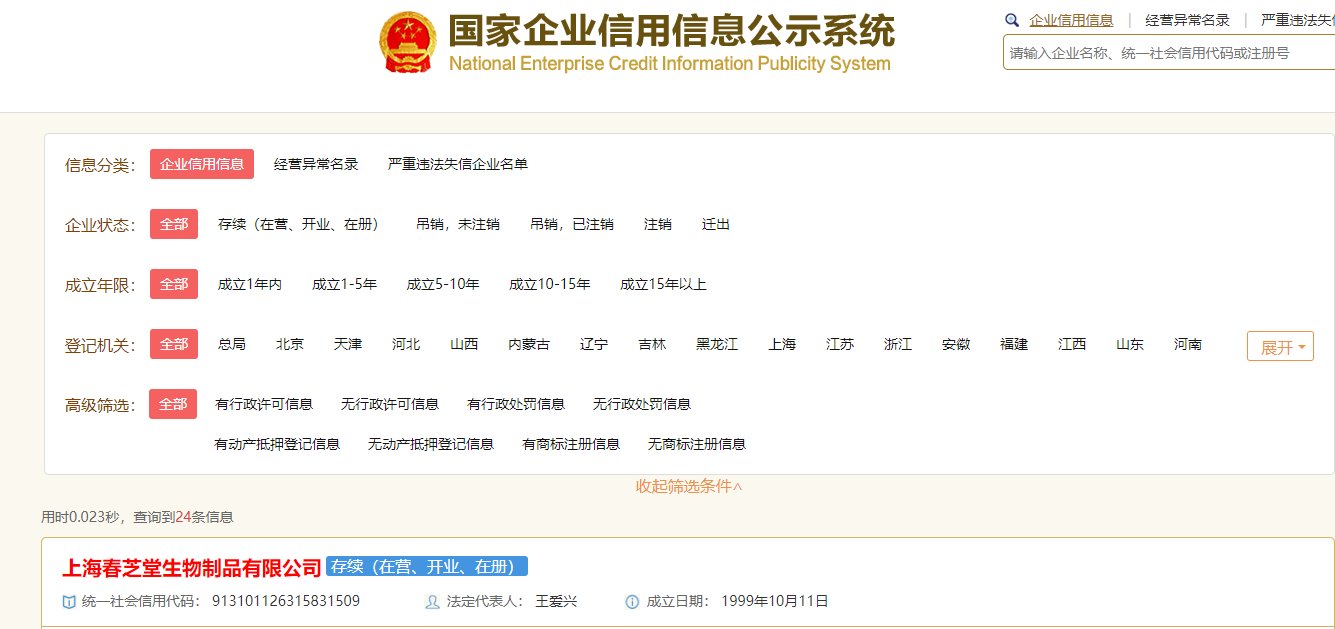Enable 无商标注册信息 advanced filter
The width and height of the screenshot is (1335, 629).
pos(696,444)
